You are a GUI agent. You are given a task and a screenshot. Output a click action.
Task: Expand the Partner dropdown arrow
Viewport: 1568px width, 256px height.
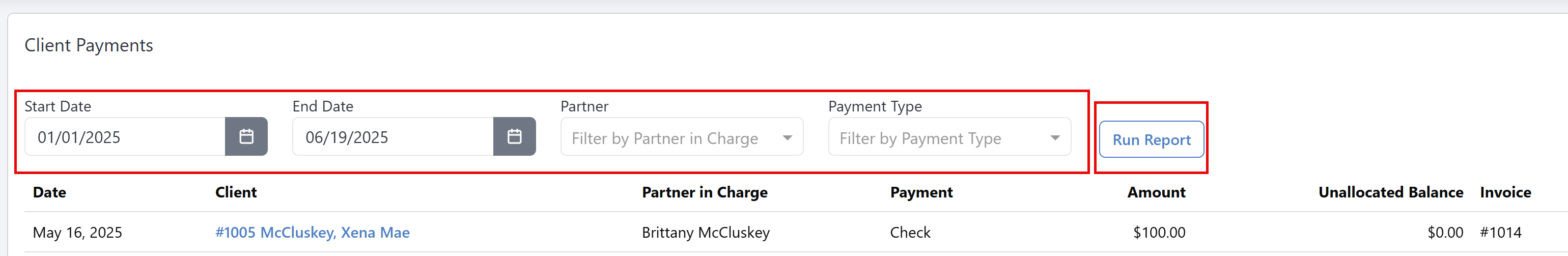787,138
